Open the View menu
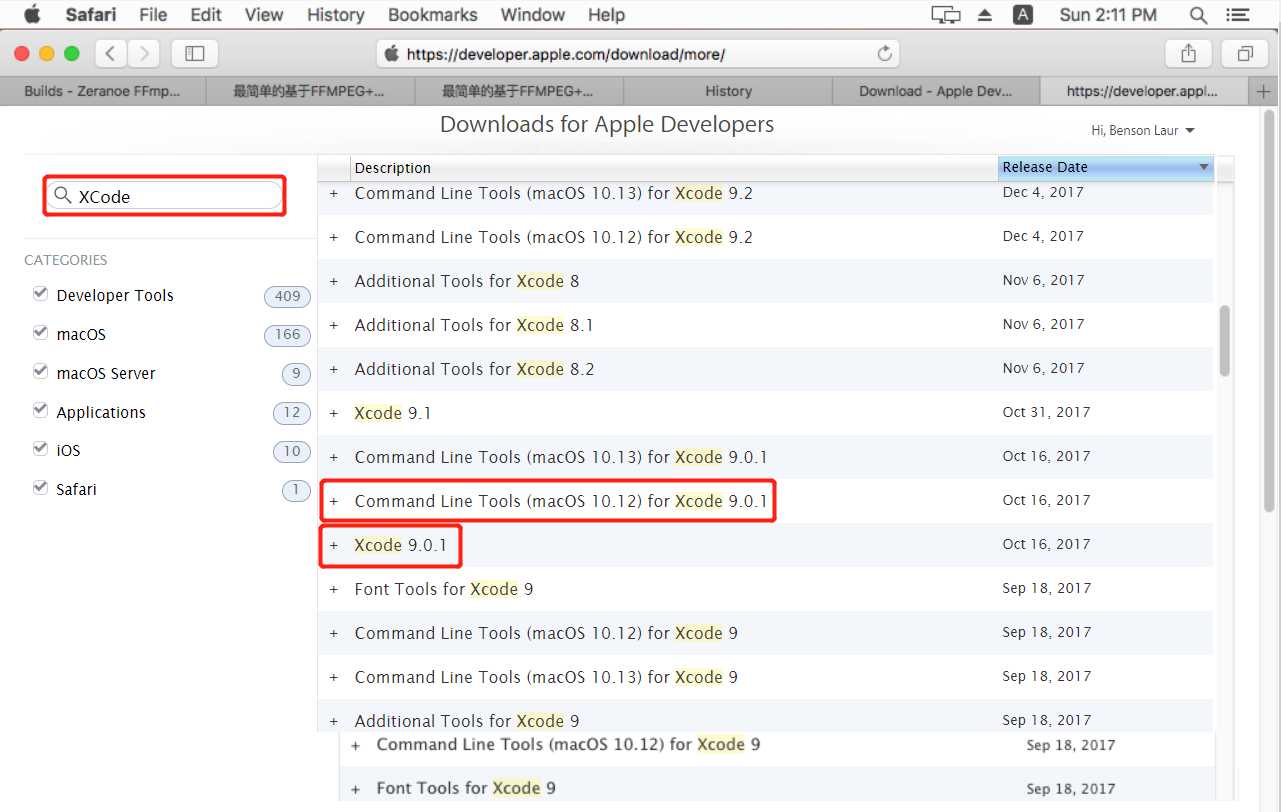The height and width of the screenshot is (812, 1281). [264, 15]
